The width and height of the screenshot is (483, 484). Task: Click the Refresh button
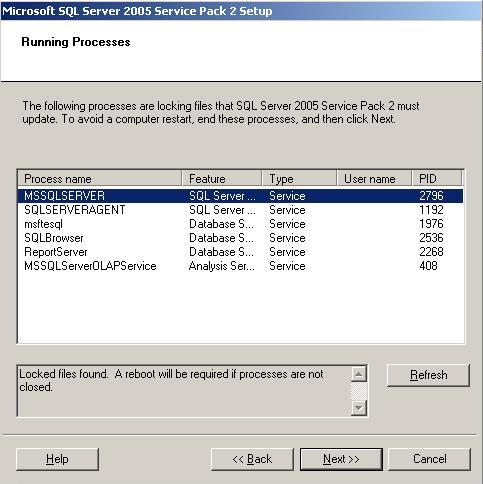pyautogui.click(x=428, y=375)
